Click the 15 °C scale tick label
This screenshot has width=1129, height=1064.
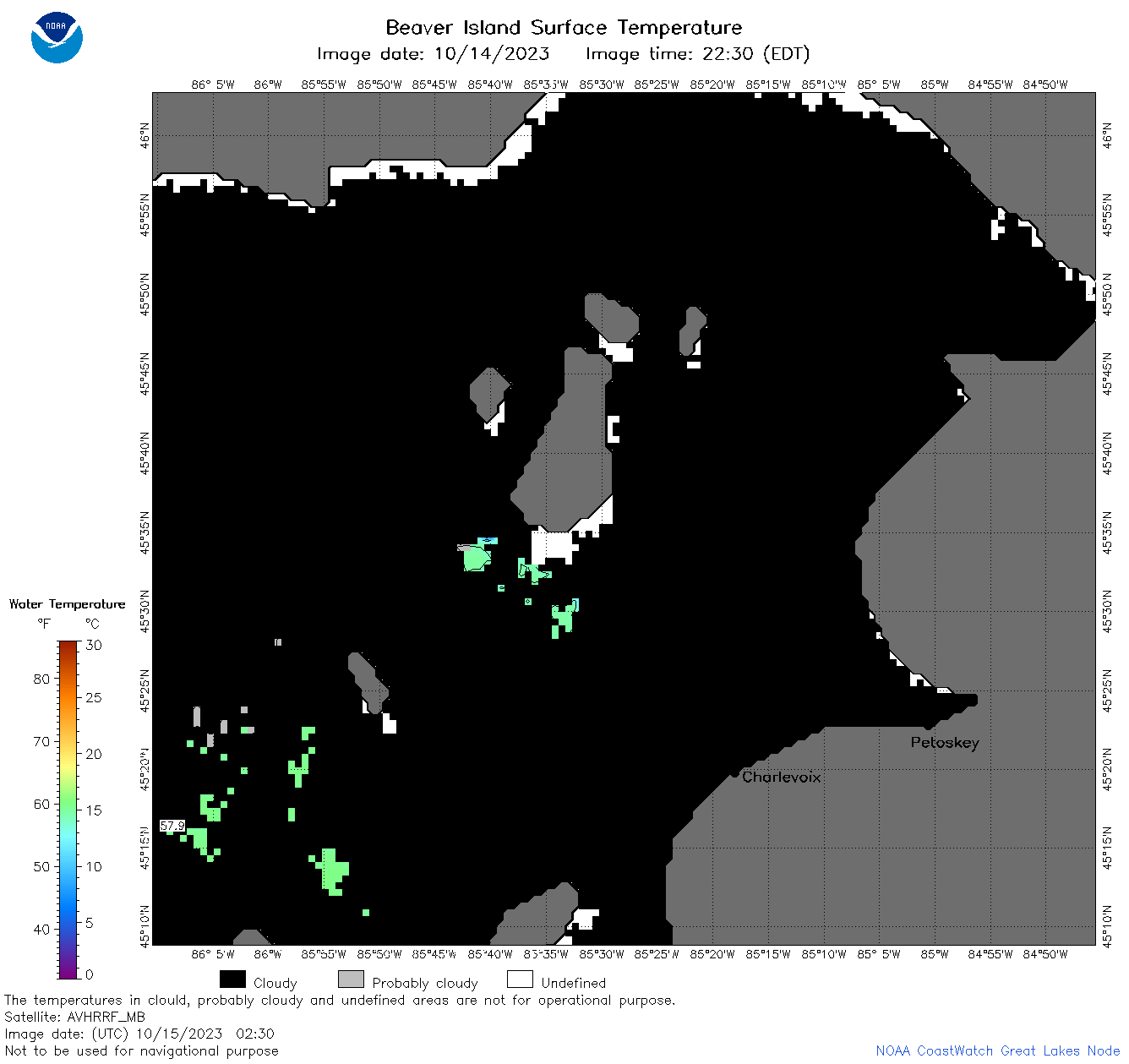click(x=94, y=810)
